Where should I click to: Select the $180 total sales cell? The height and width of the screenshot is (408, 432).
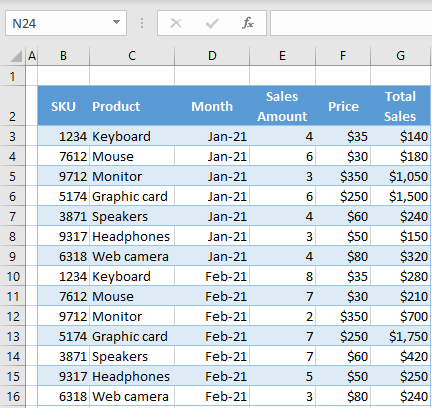pos(400,156)
